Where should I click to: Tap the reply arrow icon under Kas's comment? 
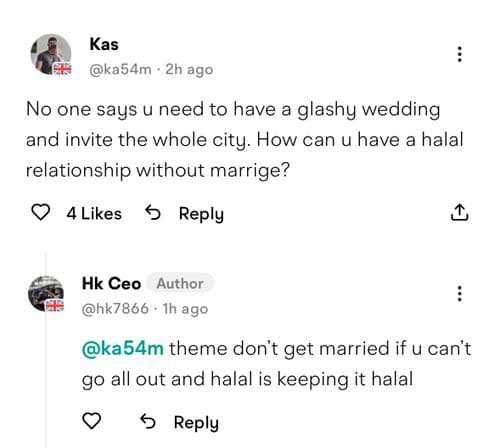(153, 213)
